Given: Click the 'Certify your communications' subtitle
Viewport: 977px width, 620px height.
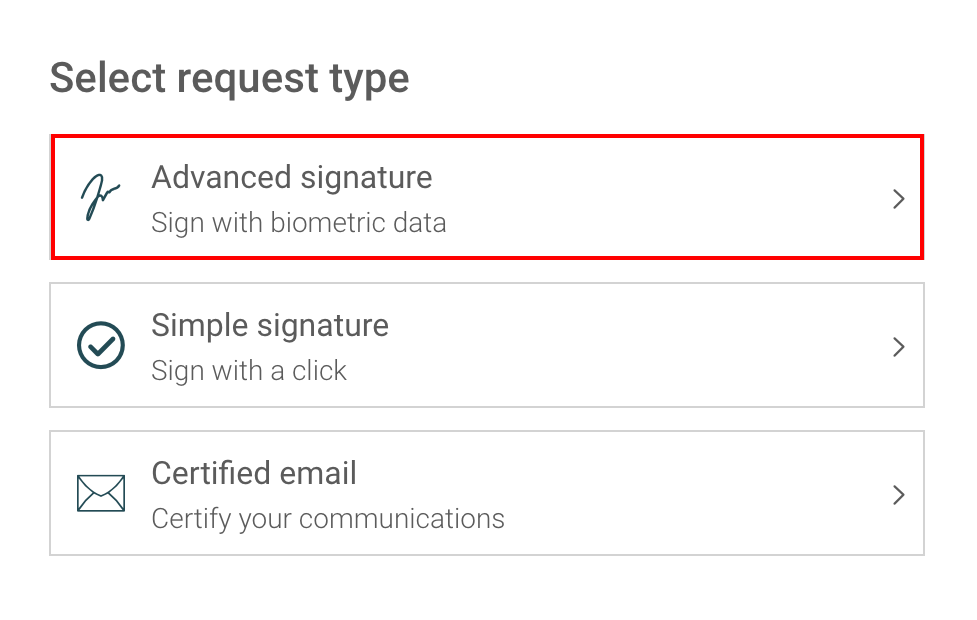Looking at the screenshot, I should [328, 518].
